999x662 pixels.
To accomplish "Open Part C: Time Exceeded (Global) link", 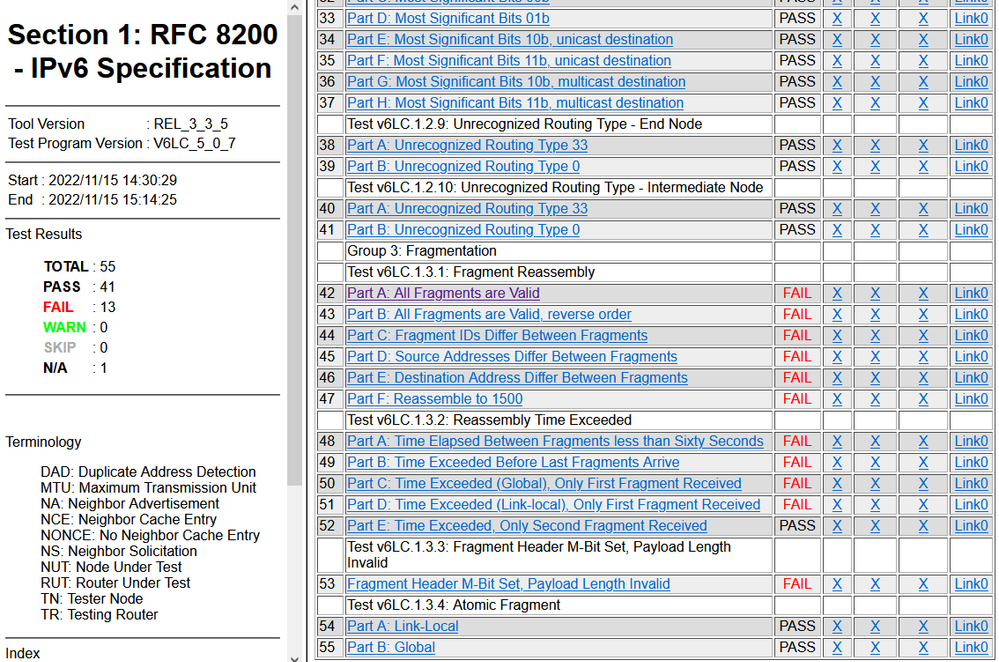I will pyautogui.click(x=544, y=484).
